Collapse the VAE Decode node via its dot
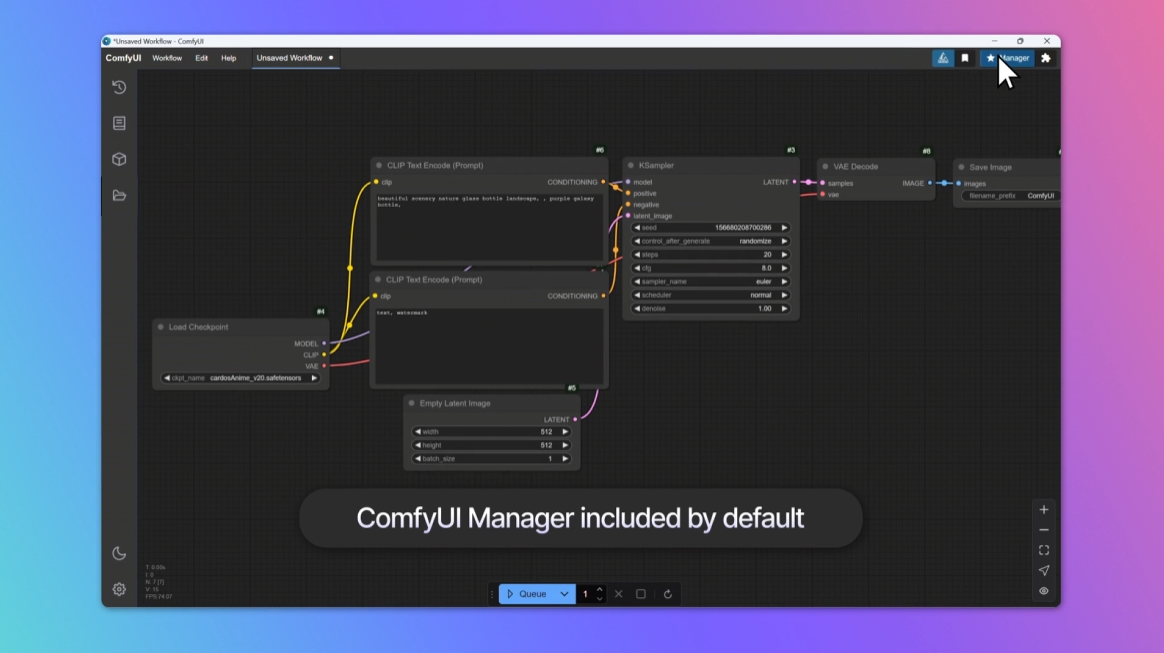 825,167
